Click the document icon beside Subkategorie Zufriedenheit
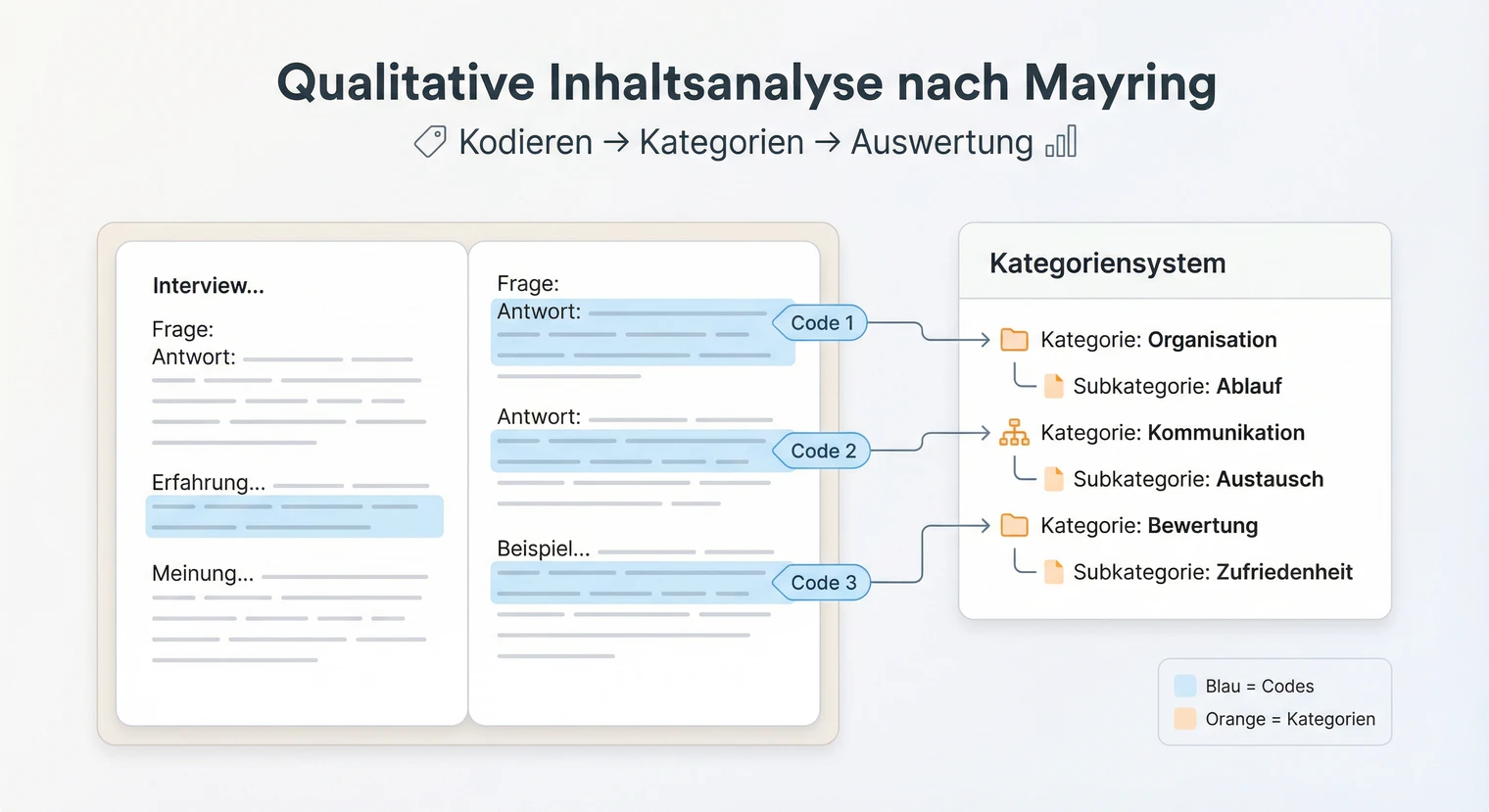Screen dimensions: 1489x812 [1055, 572]
